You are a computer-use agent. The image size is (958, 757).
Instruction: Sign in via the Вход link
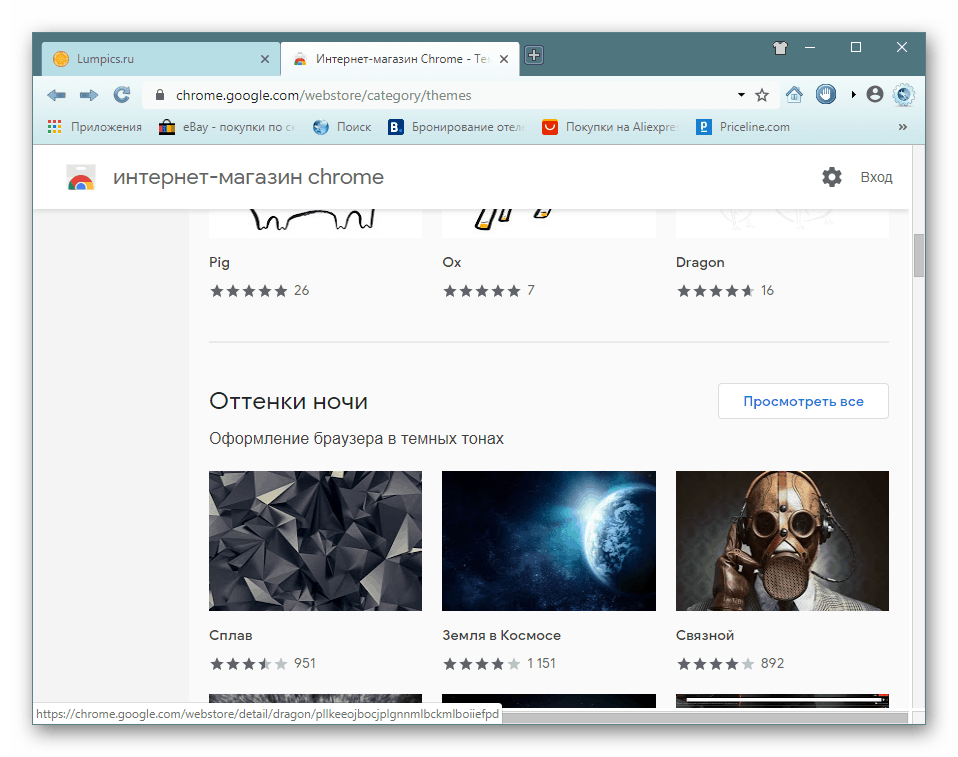(876, 177)
